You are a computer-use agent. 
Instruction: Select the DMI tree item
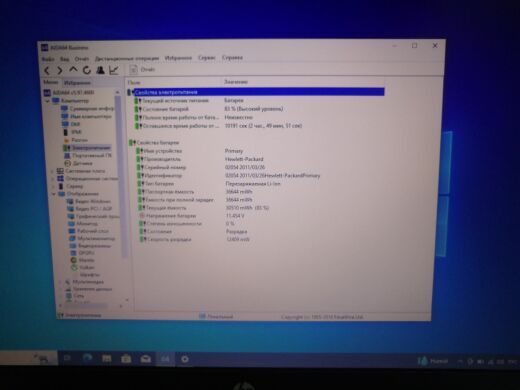71,124
